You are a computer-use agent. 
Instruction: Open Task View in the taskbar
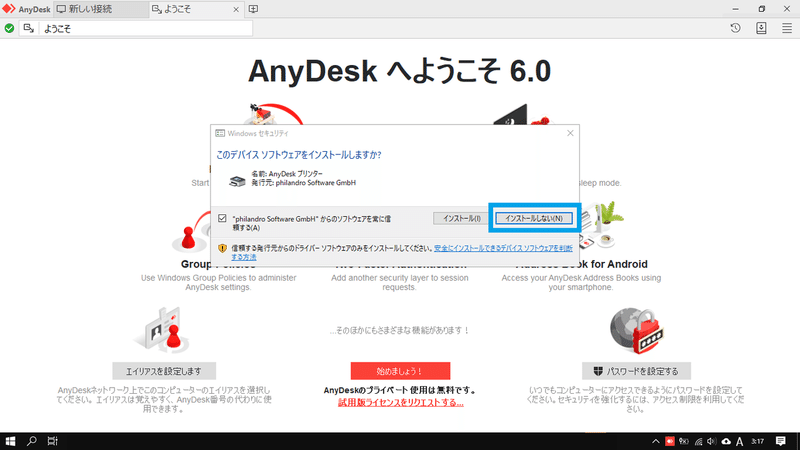[53, 441]
